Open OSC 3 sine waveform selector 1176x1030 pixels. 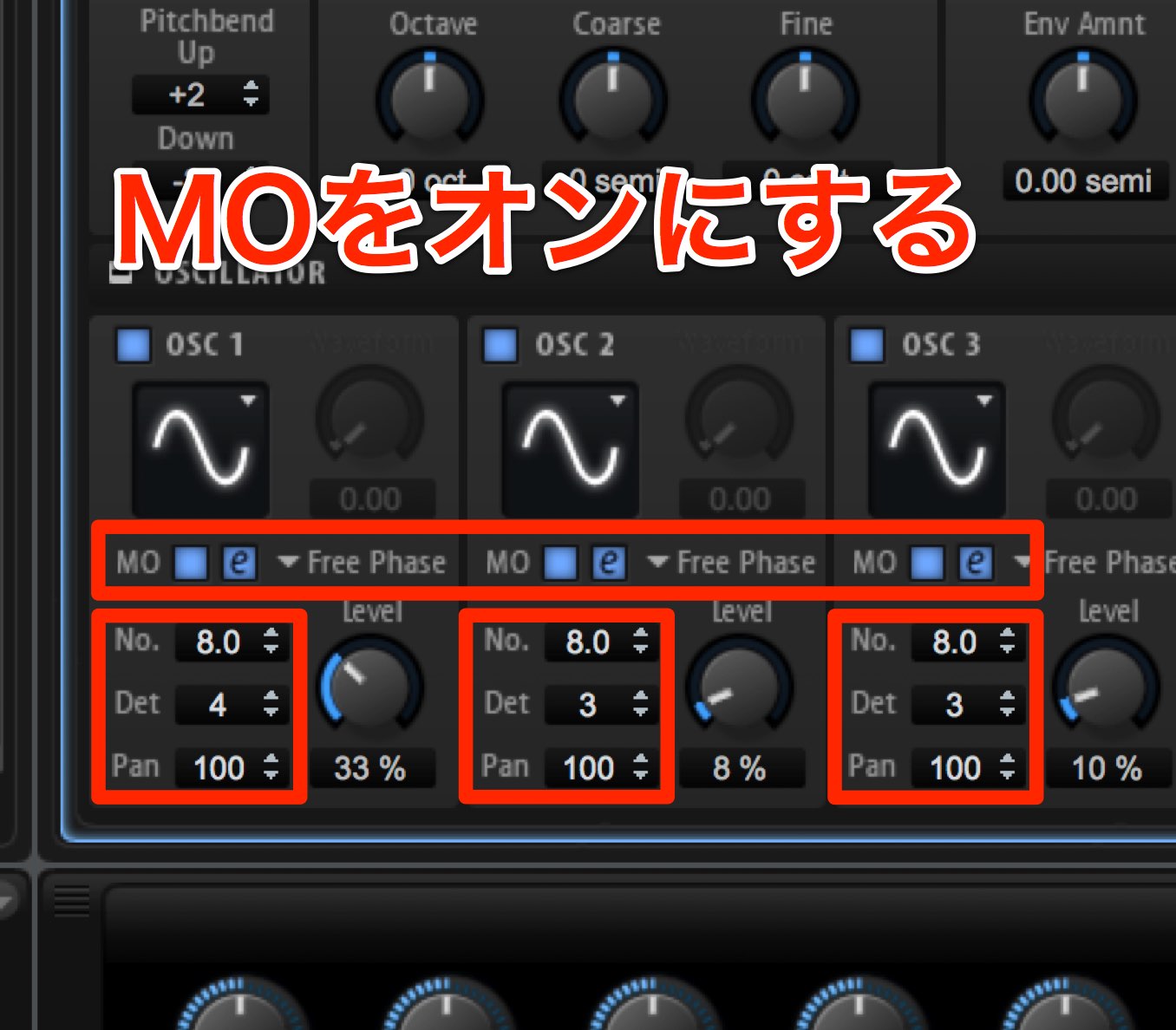pos(938,448)
